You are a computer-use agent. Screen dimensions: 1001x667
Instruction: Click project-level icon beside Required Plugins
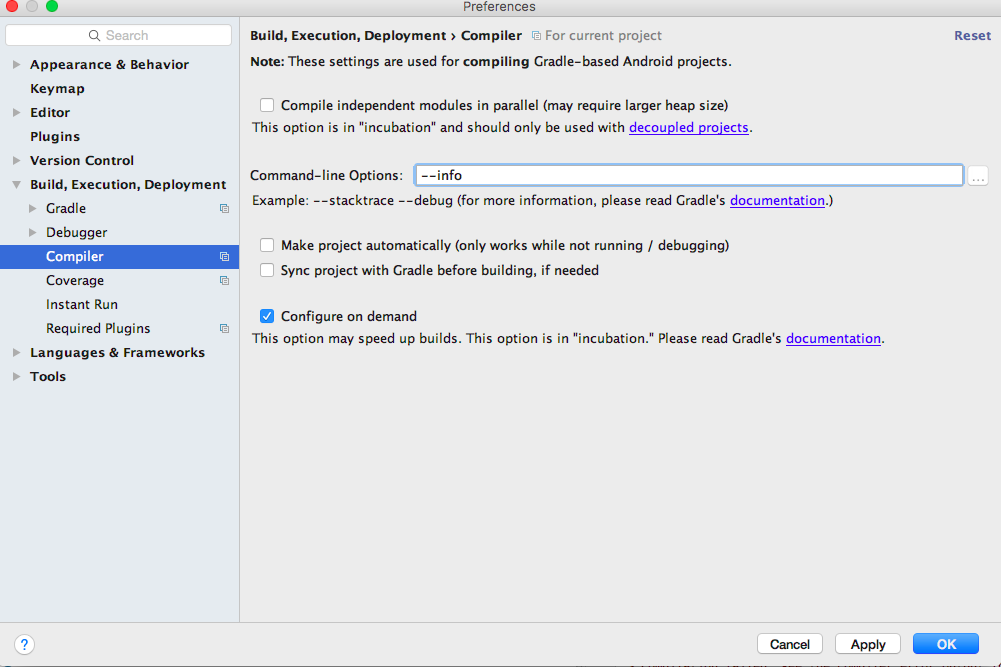(x=224, y=329)
